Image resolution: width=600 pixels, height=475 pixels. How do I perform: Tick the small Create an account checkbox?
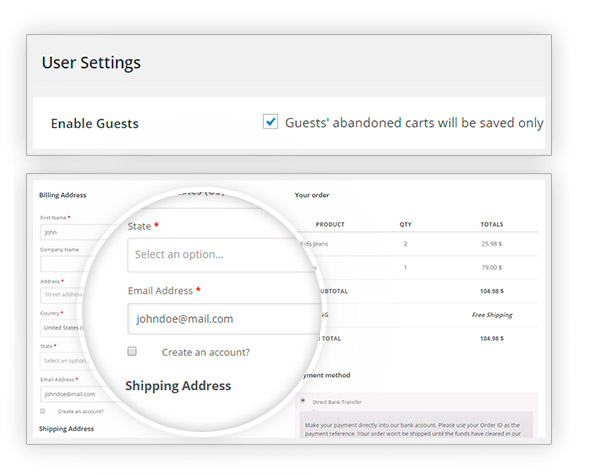point(42,411)
